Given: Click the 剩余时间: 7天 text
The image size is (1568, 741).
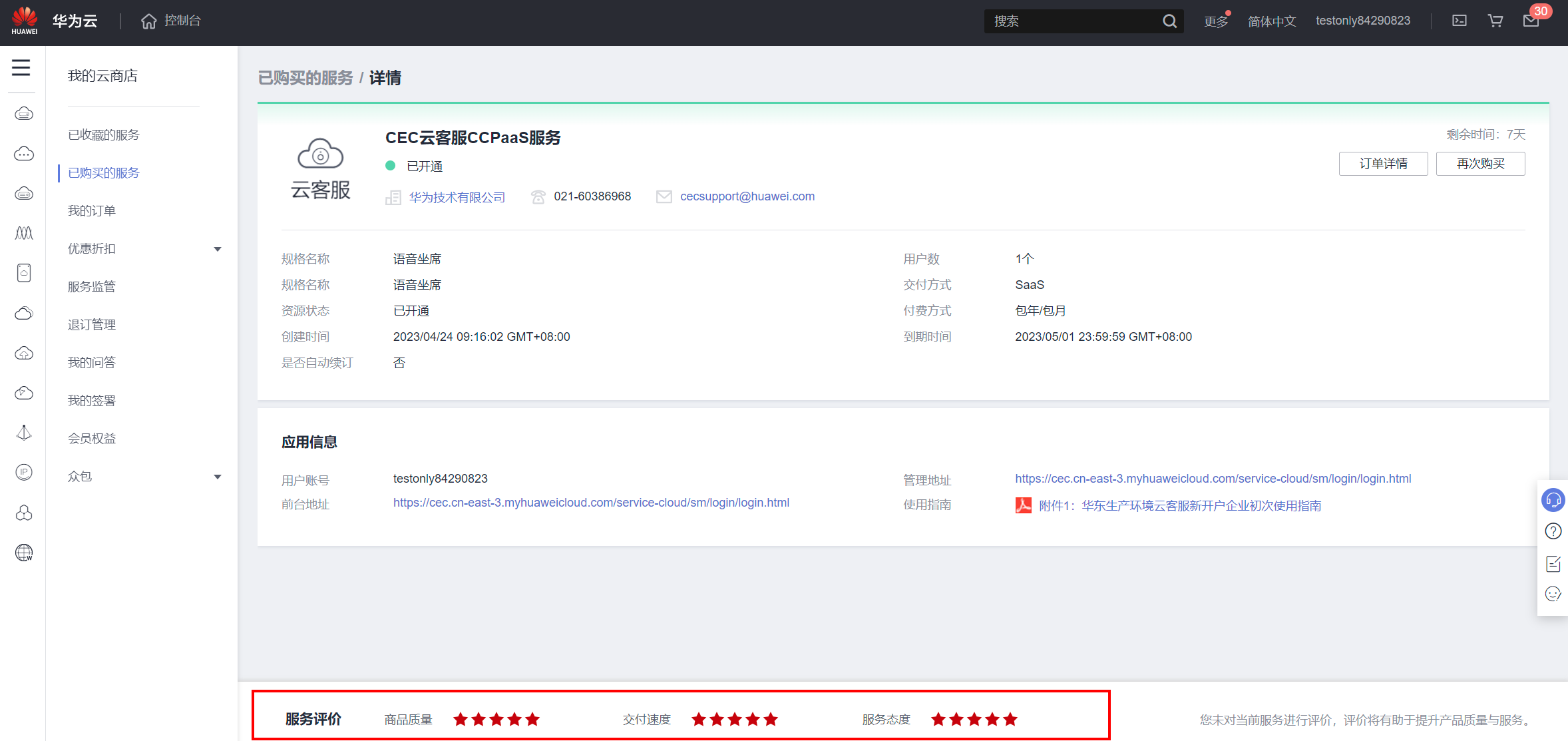Looking at the screenshot, I should pyautogui.click(x=1485, y=134).
